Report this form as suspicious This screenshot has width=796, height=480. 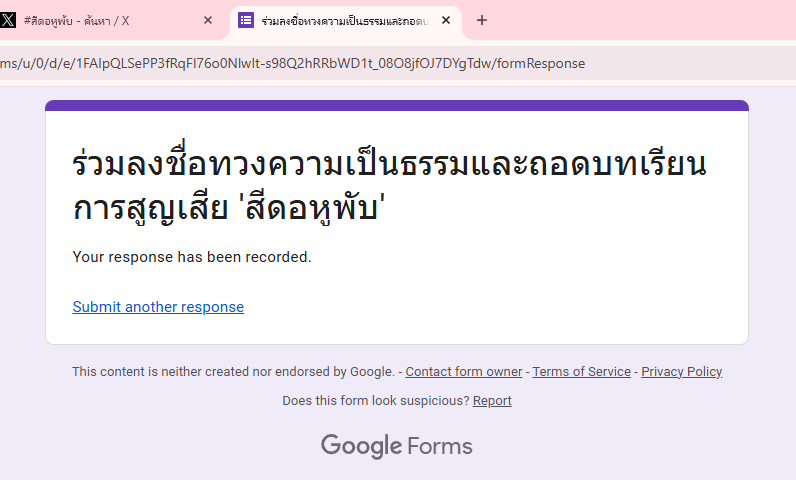click(492, 401)
